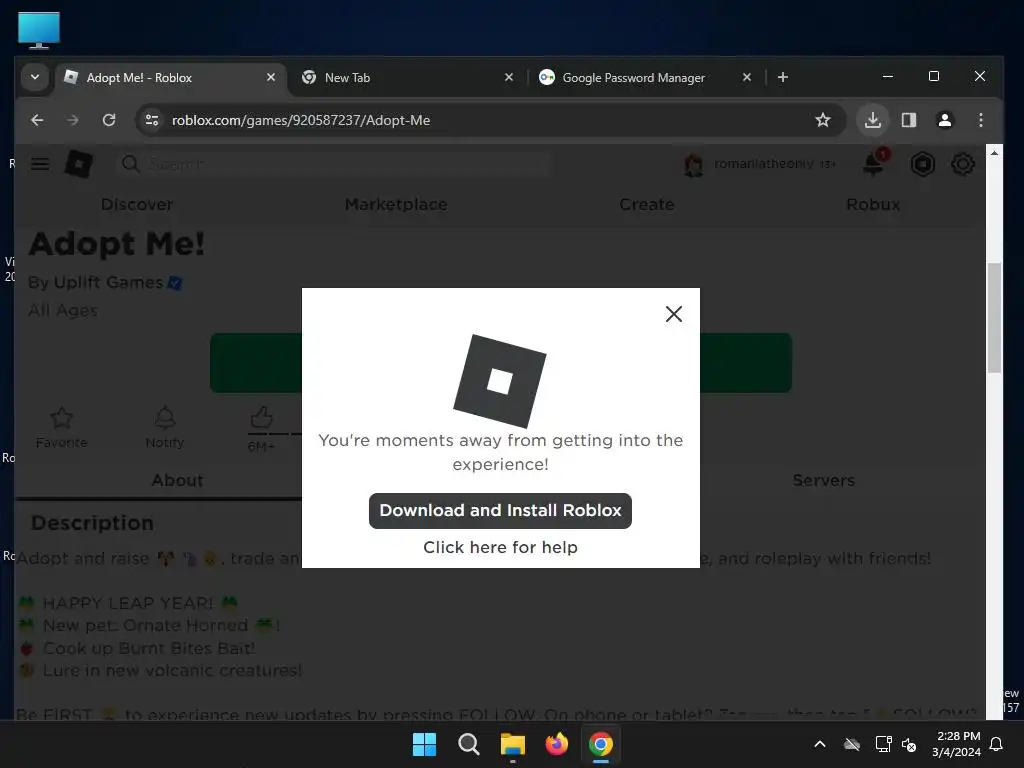This screenshot has height=768, width=1024.
Task: Open the Robux menu
Action: point(873,204)
